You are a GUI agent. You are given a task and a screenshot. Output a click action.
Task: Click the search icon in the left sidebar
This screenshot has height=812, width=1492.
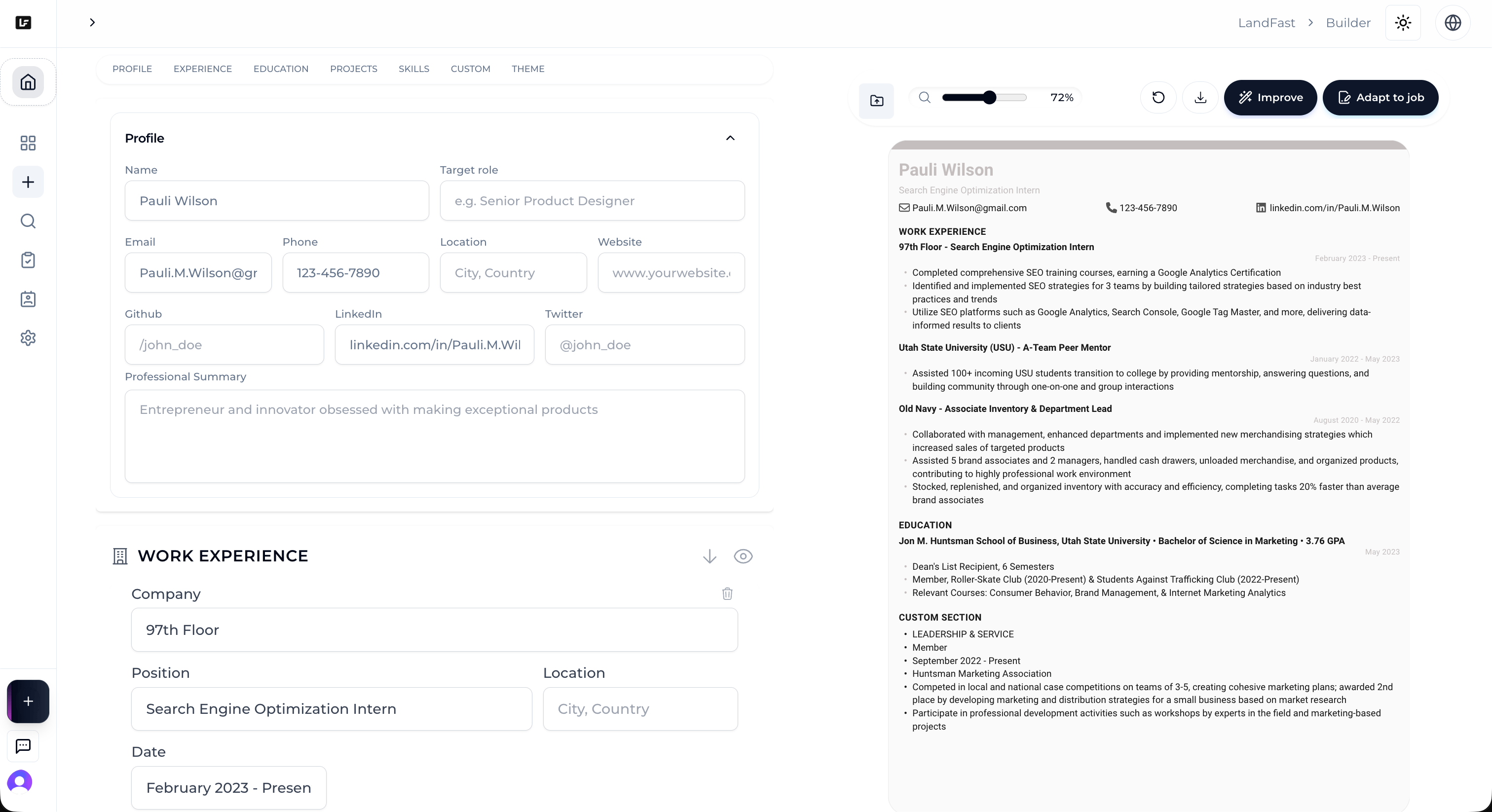coord(28,221)
